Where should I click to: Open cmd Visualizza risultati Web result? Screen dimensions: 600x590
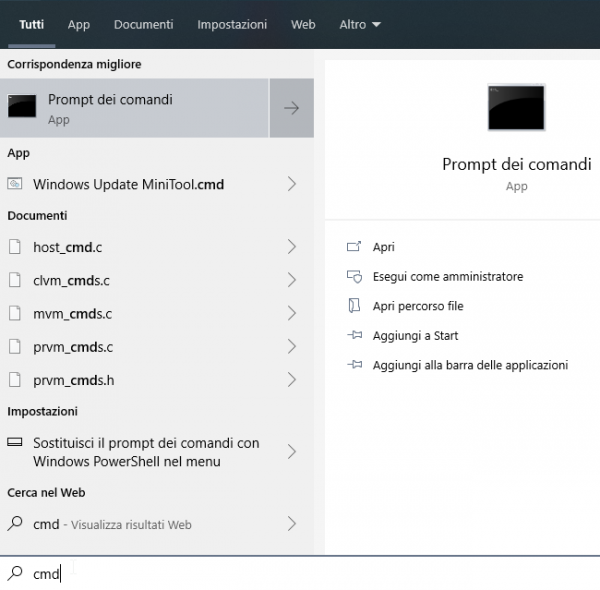(x=110, y=524)
